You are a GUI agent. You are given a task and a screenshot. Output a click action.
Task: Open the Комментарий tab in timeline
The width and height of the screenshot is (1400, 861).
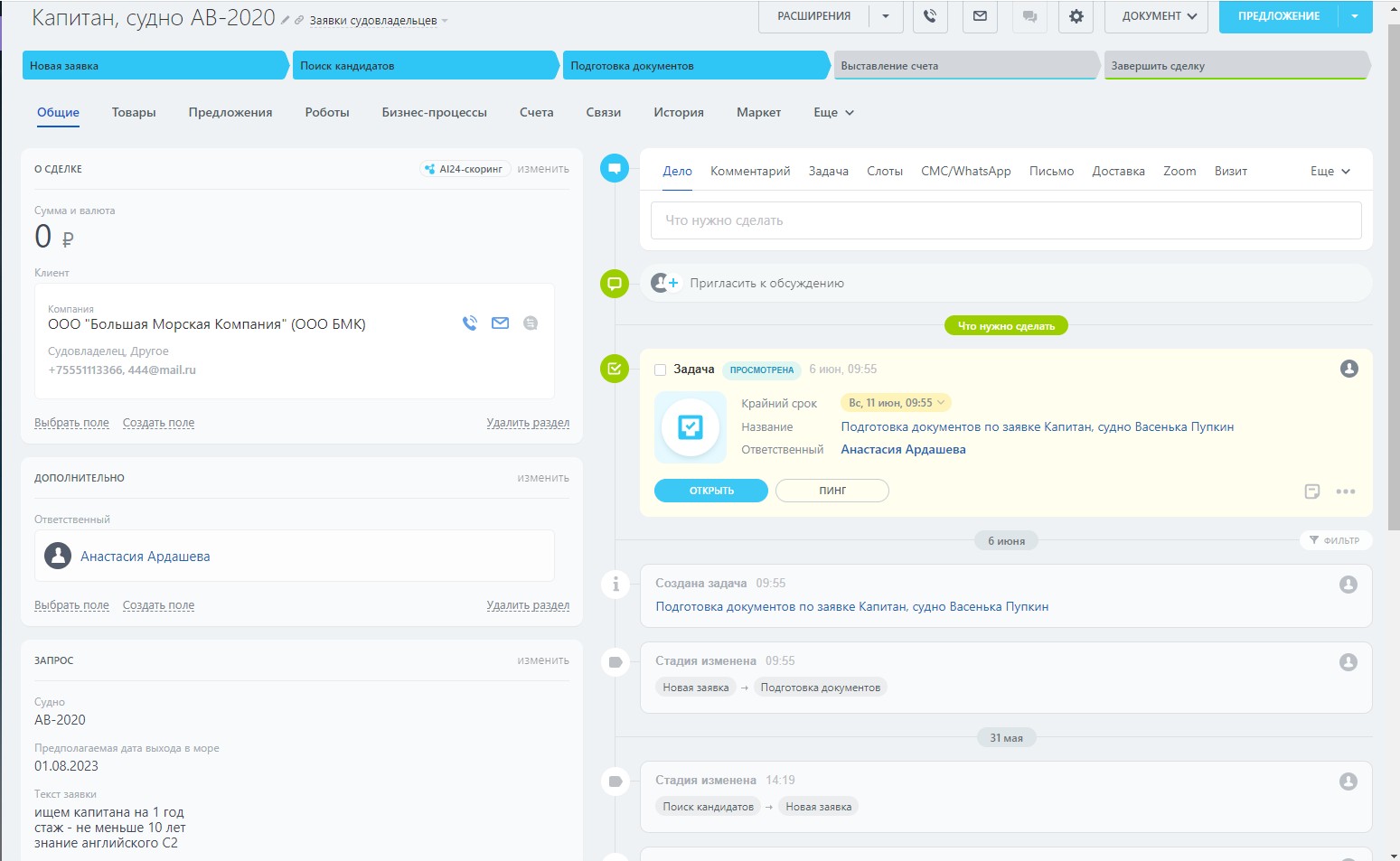pyautogui.click(x=749, y=172)
